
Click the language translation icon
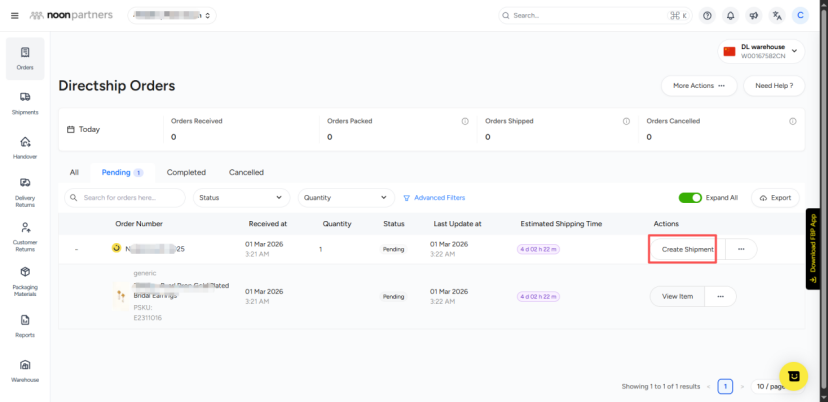point(777,15)
